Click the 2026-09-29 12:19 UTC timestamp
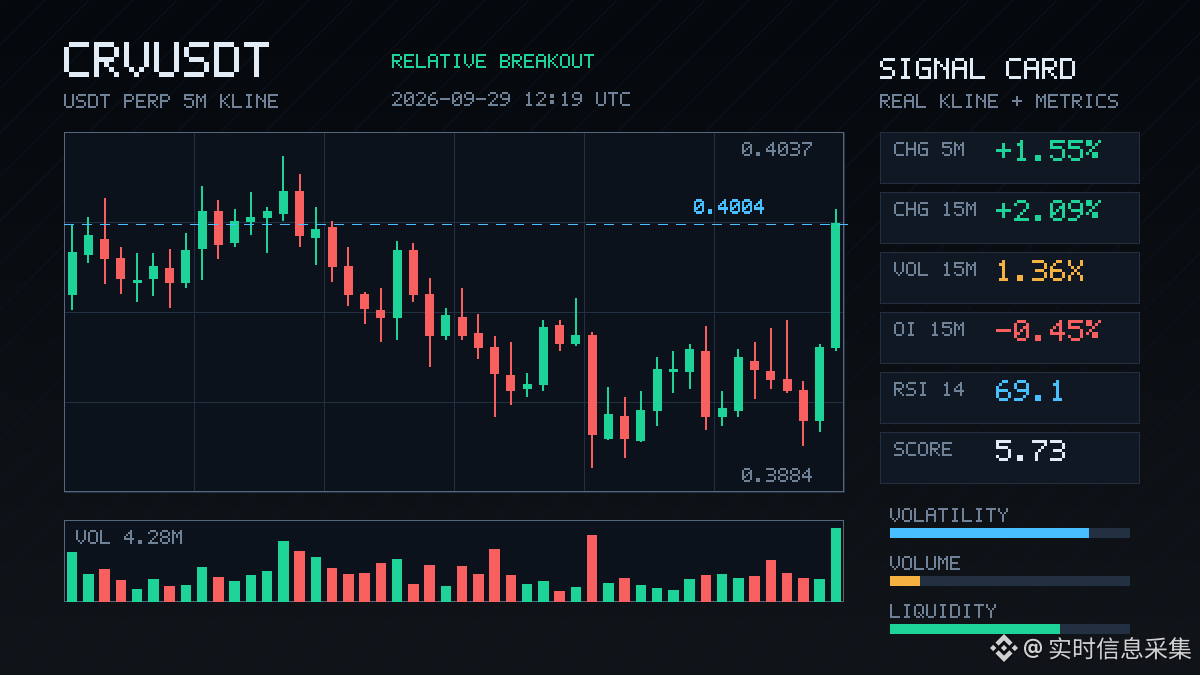Image resolution: width=1200 pixels, height=675 pixels. (x=510, y=99)
